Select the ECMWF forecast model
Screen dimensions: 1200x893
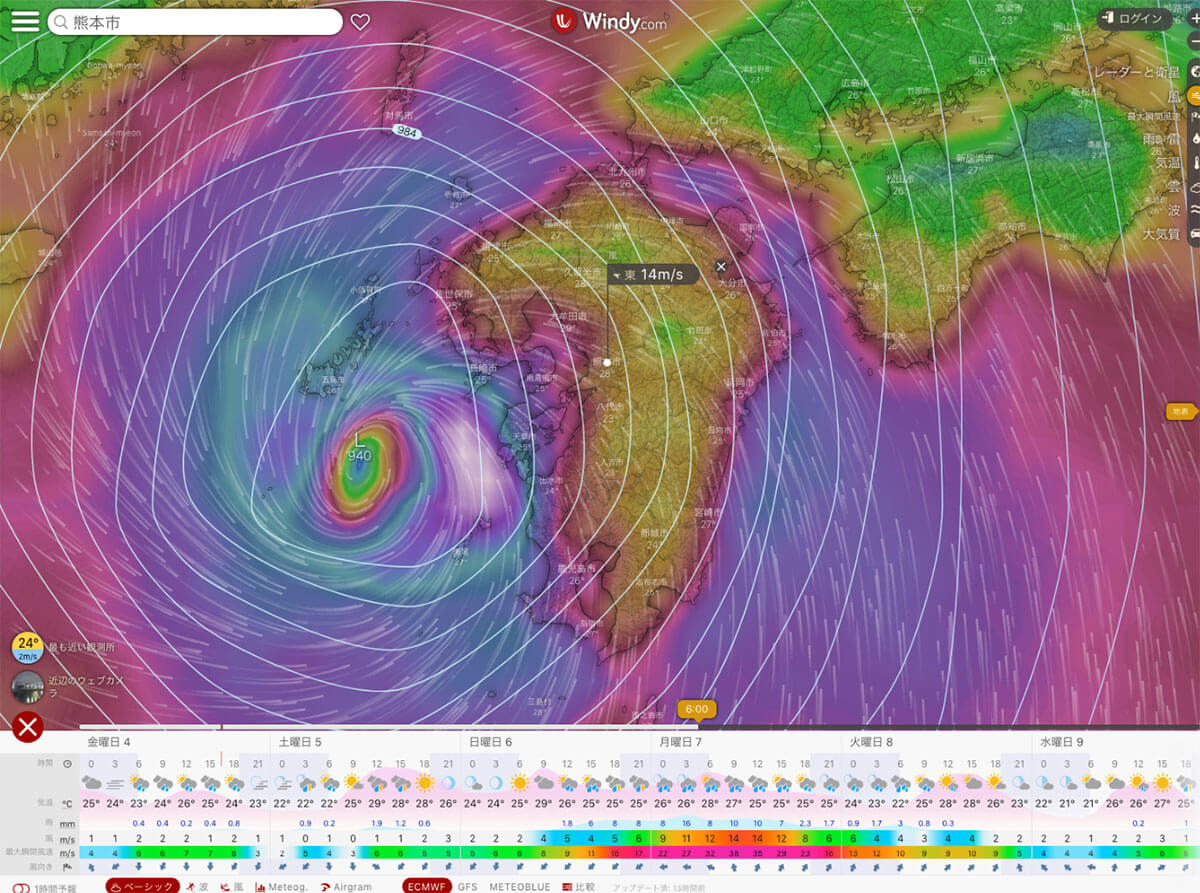[x=428, y=886]
